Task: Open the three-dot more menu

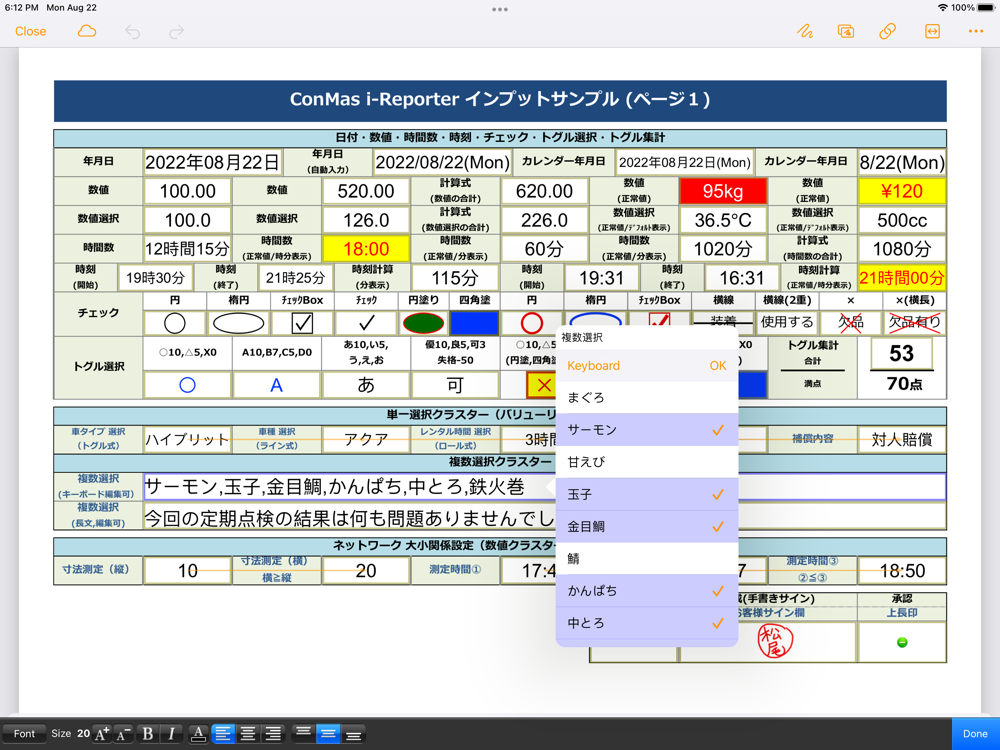Action: click(976, 31)
